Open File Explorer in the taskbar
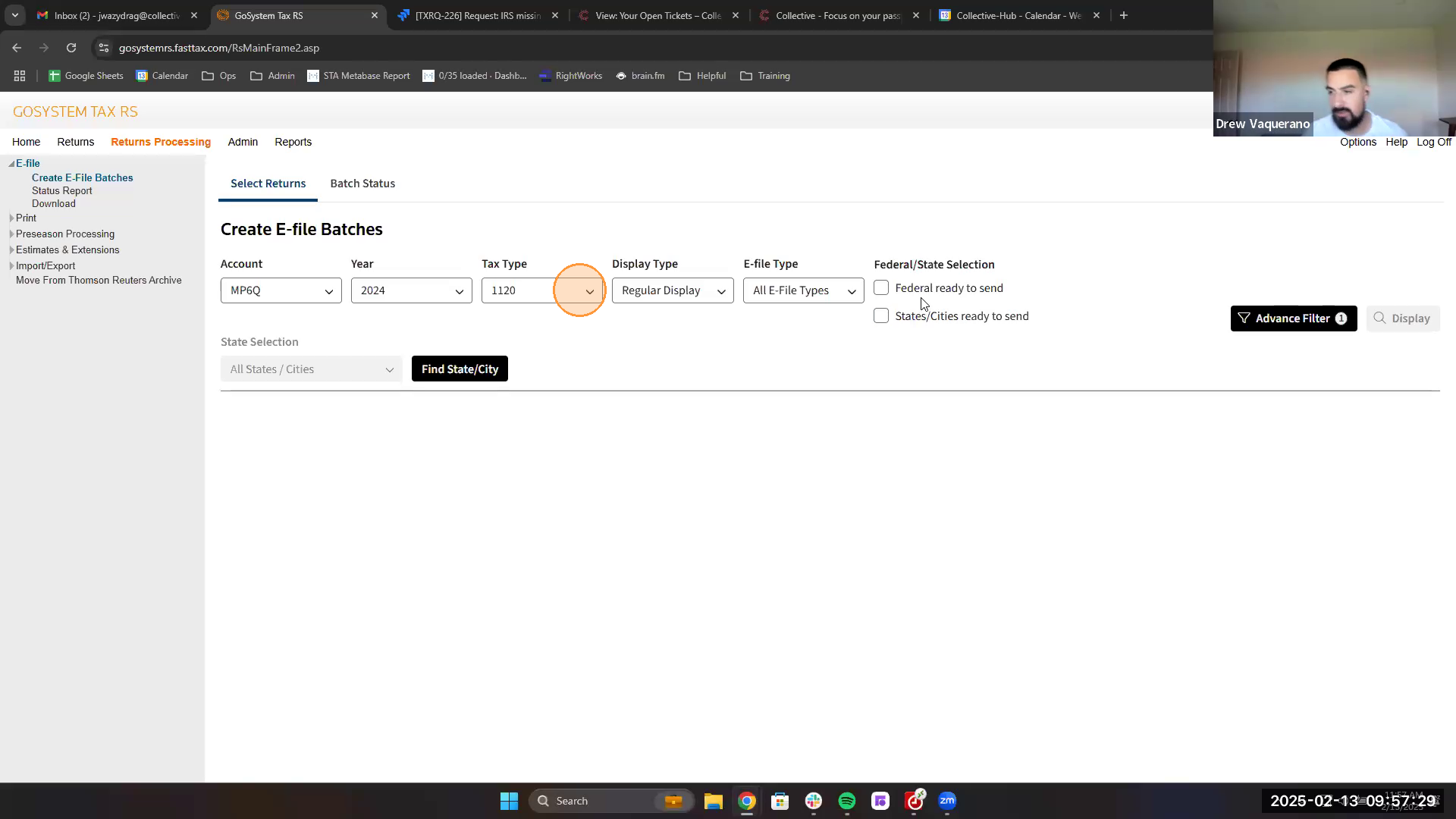 tap(713, 801)
